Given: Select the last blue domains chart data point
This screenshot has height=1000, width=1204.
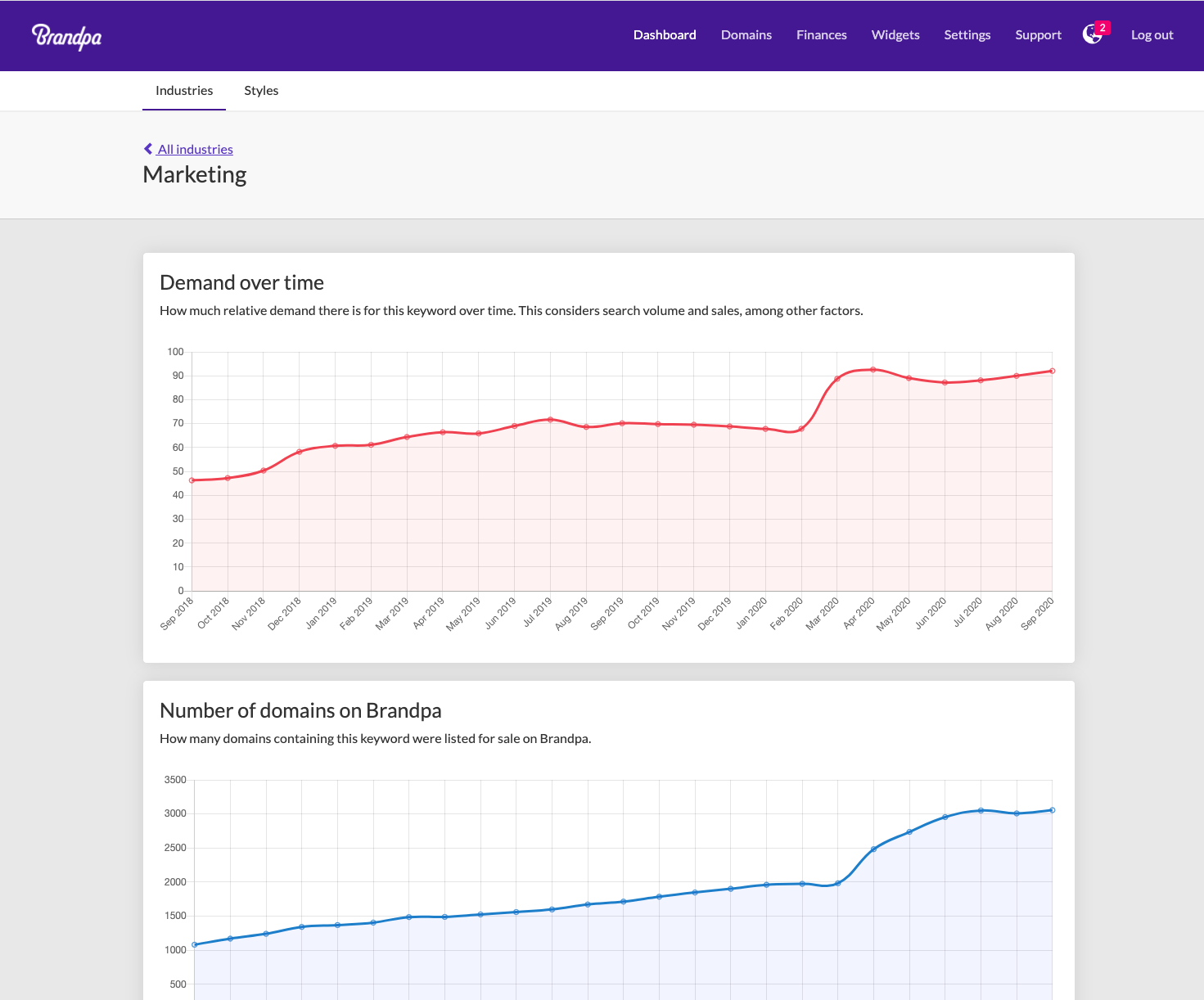Looking at the screenshot, I should 1053,810.
